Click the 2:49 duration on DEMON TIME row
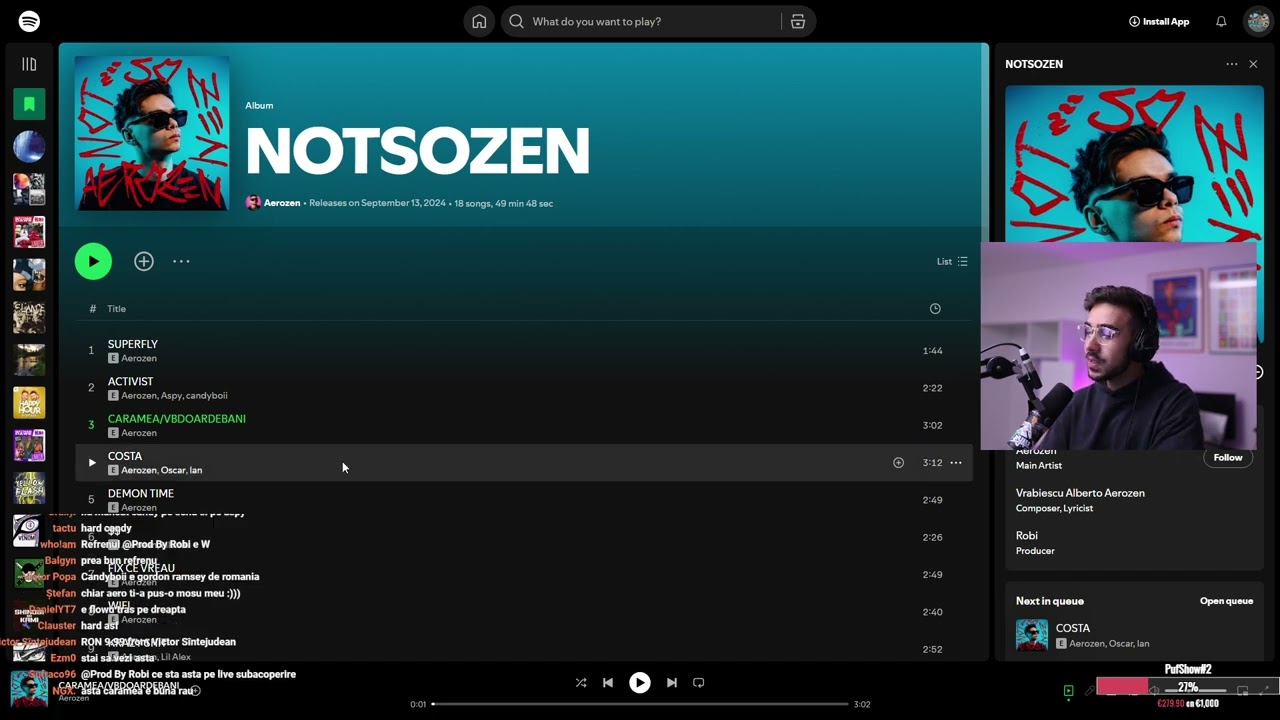Image resolution: width=1280 pixels, height=720 pixels. (932, 500)
